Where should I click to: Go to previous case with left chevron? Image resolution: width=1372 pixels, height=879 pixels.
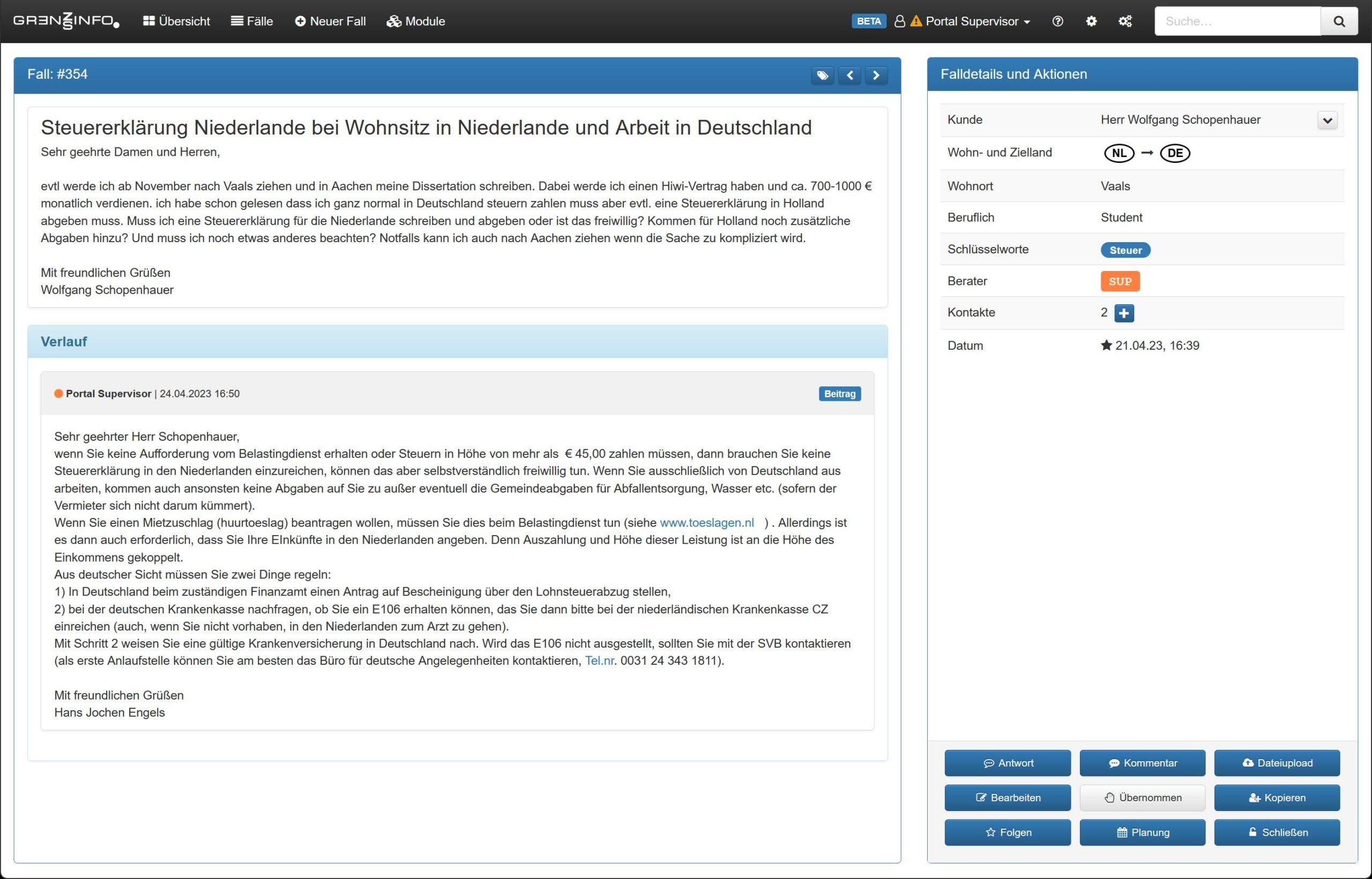coord(849,76)
